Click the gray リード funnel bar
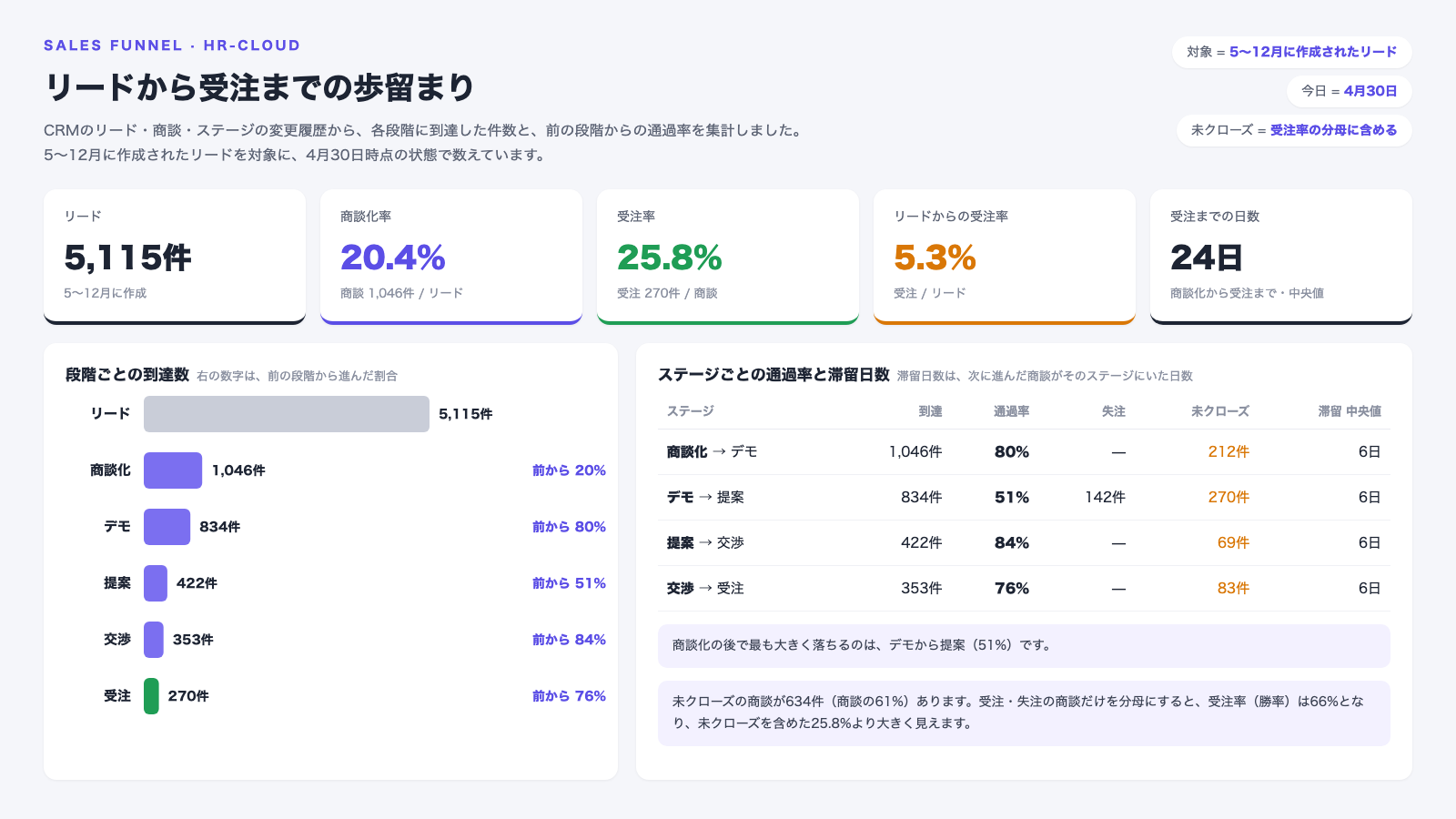The width and height of the screenshot is (1456, 819). (287, 414)
